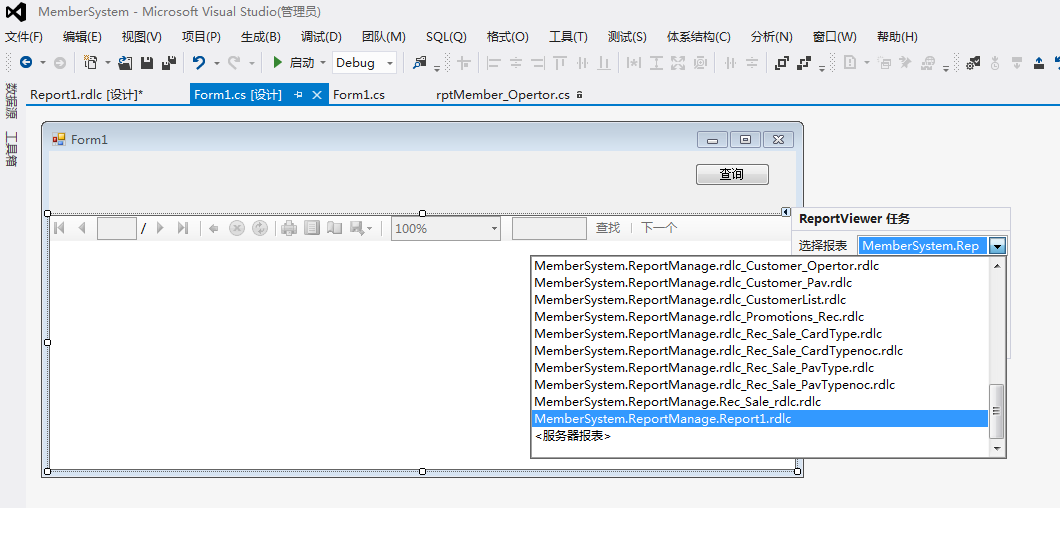Viewport: 1060px width, 540px height.
Task: Click the green Start debugging arrow
Action: click(277, 63)
